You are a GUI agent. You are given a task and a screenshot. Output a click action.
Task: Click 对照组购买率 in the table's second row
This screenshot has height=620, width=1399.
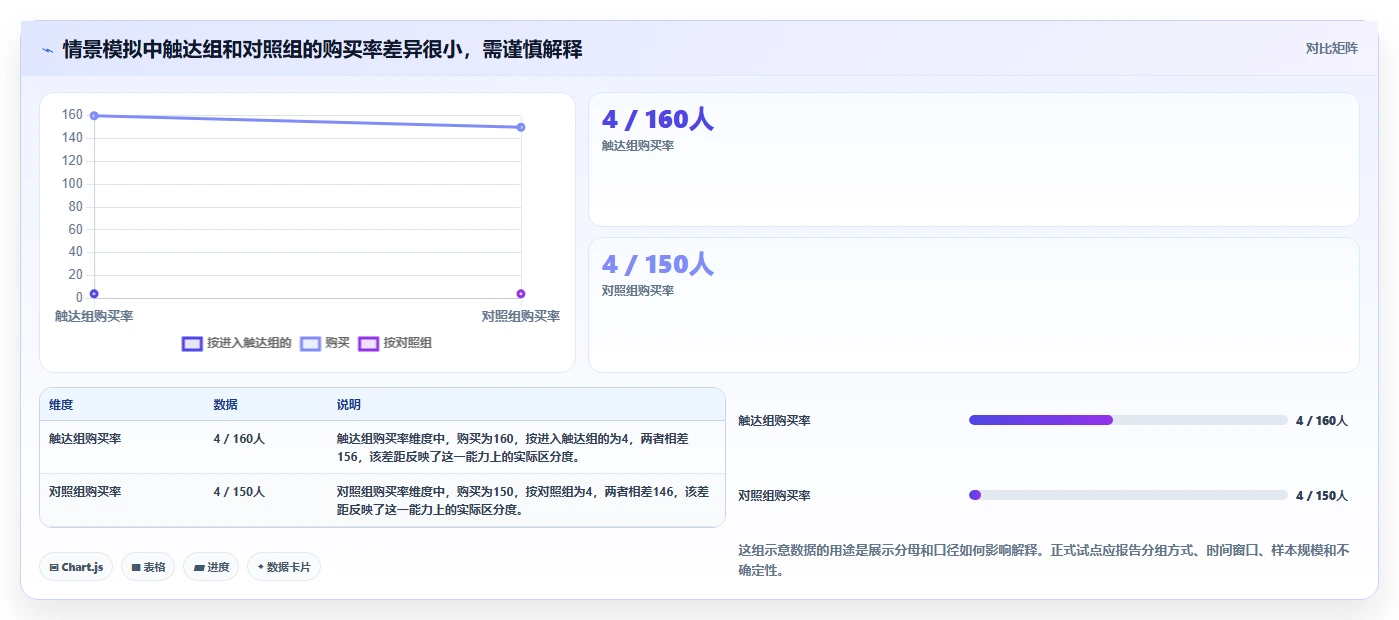pyautogui.click(x=85, y=492)
